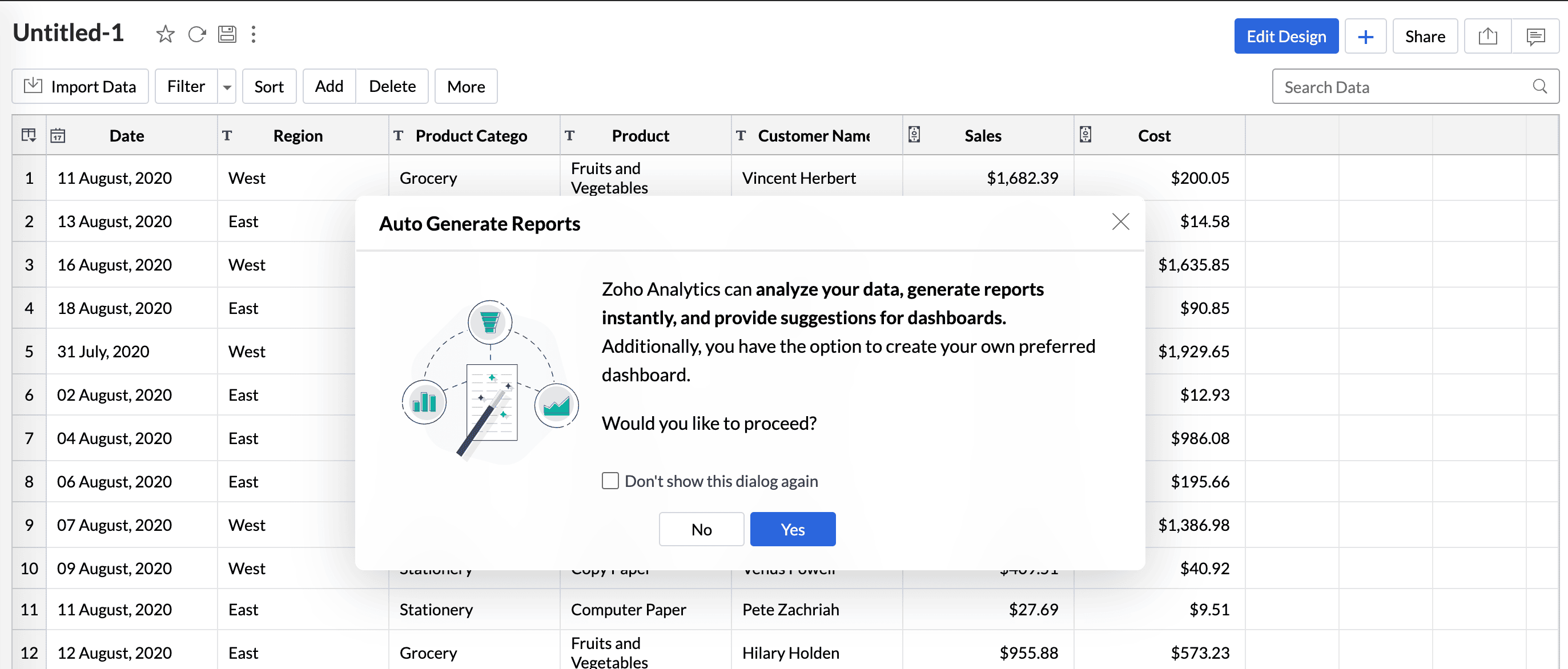Click the Vincent Herbert cell
This screenshot has height=669, width=1568.
(x=817, y=178)
